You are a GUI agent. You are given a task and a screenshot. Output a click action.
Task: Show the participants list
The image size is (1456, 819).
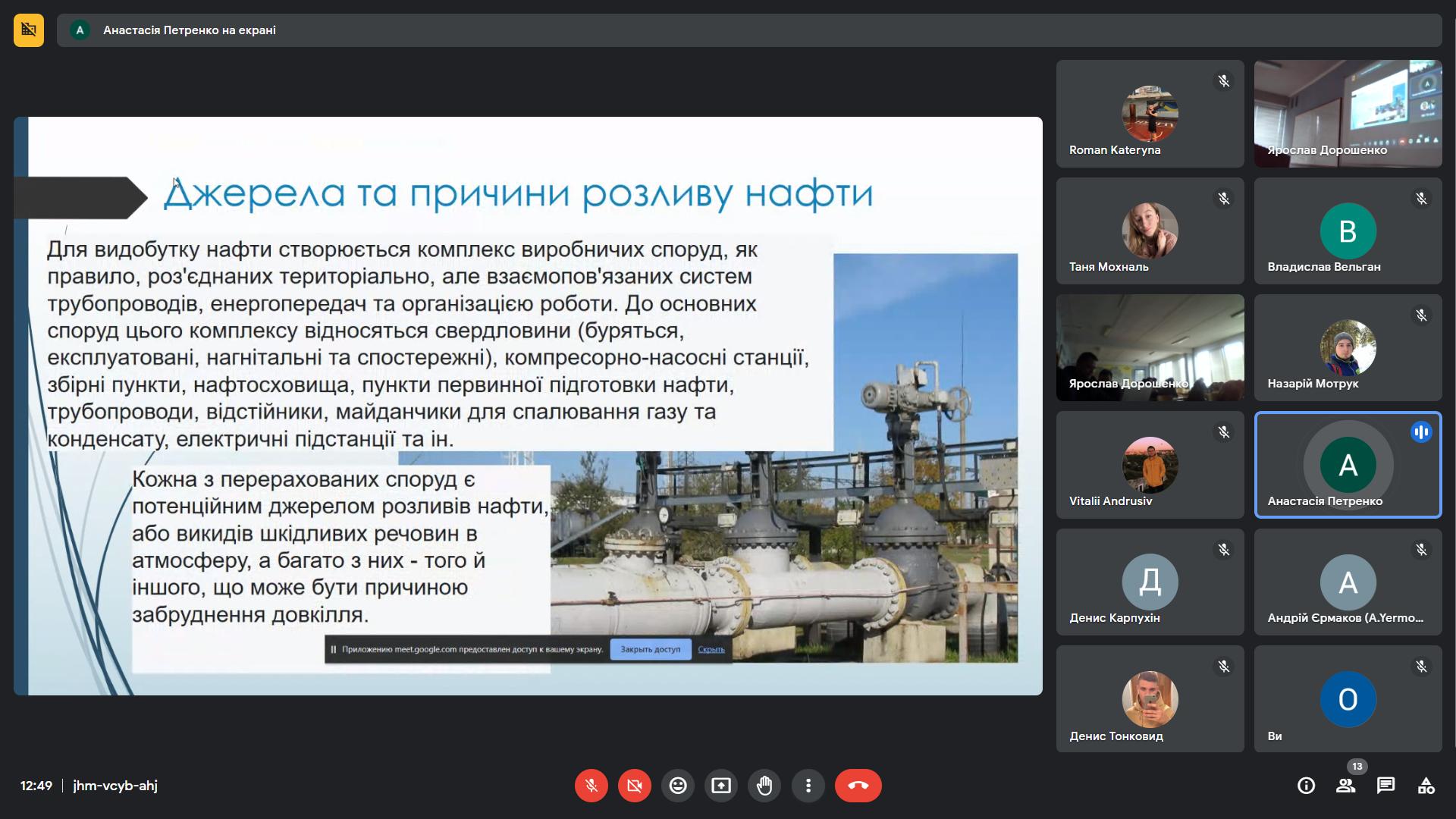pyautogui.click(x=1348, y=786)
